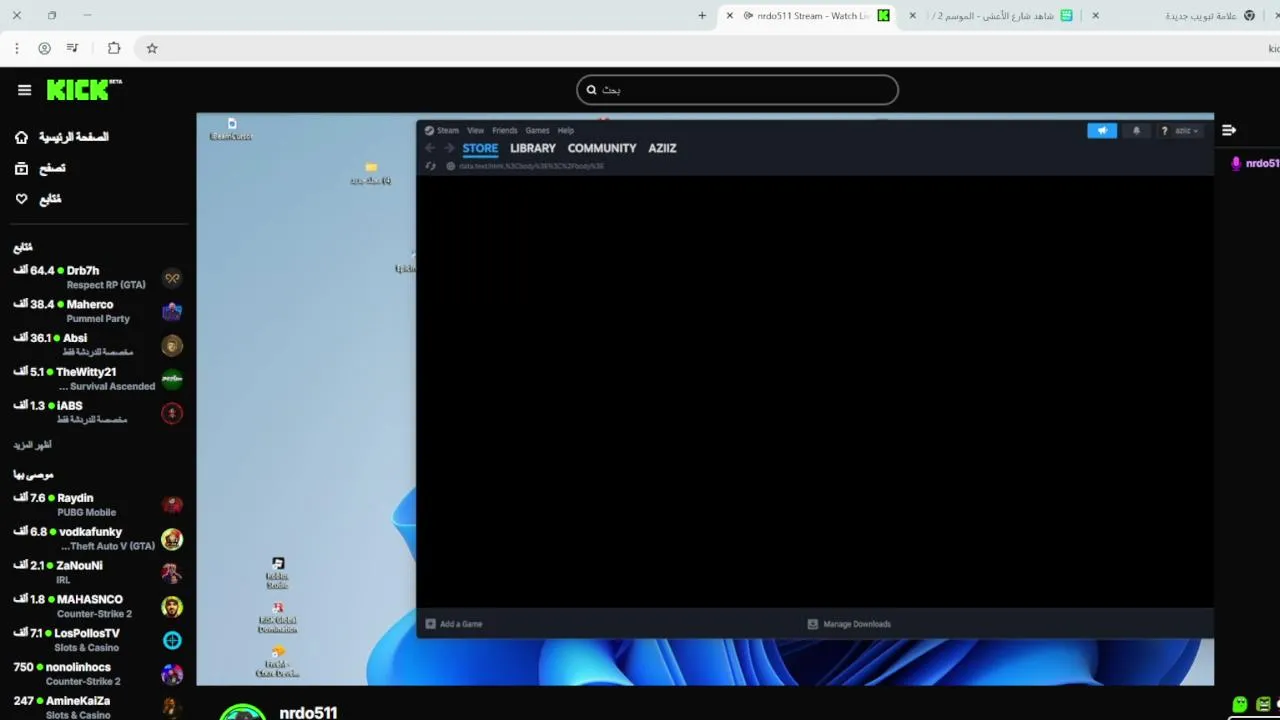
Task: Open Maherco channel in sidebar
Action: (98, 311)
